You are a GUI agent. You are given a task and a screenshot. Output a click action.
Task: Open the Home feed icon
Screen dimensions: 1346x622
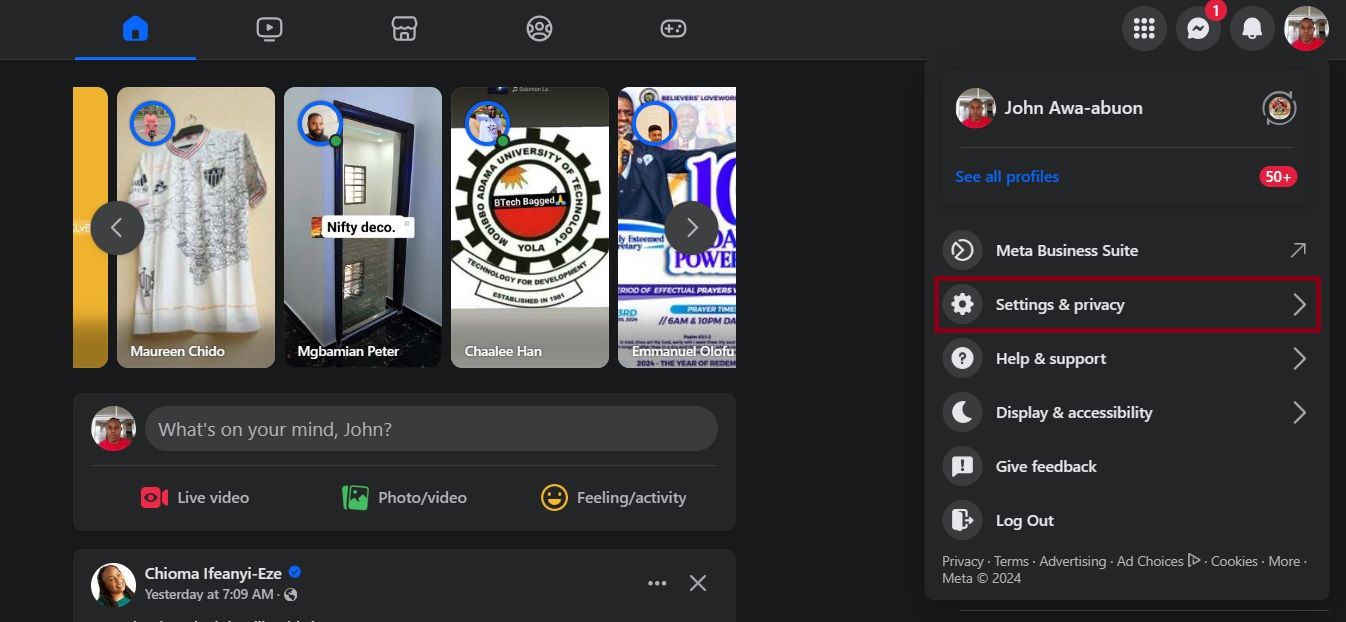click(135, 29)
